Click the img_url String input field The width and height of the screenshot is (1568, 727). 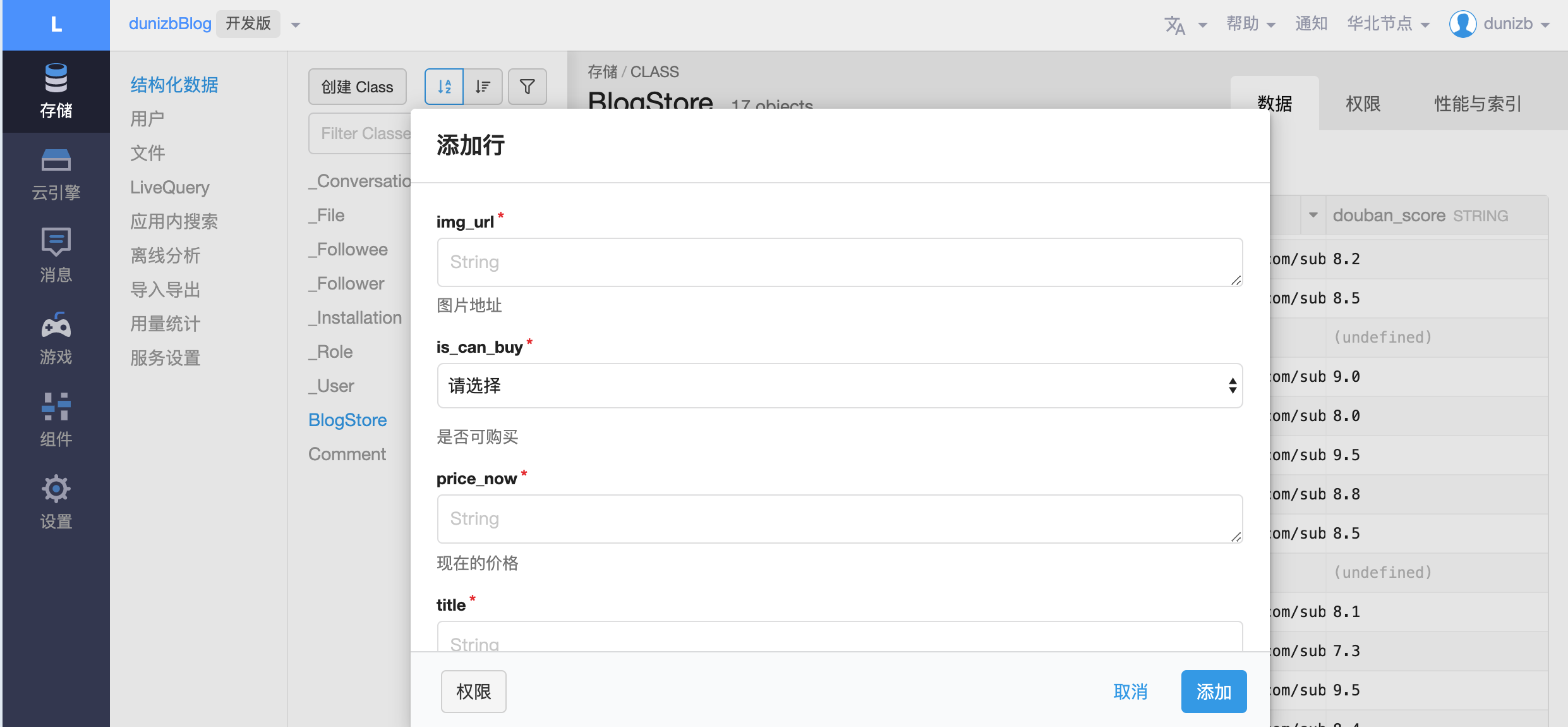point(839,262)
